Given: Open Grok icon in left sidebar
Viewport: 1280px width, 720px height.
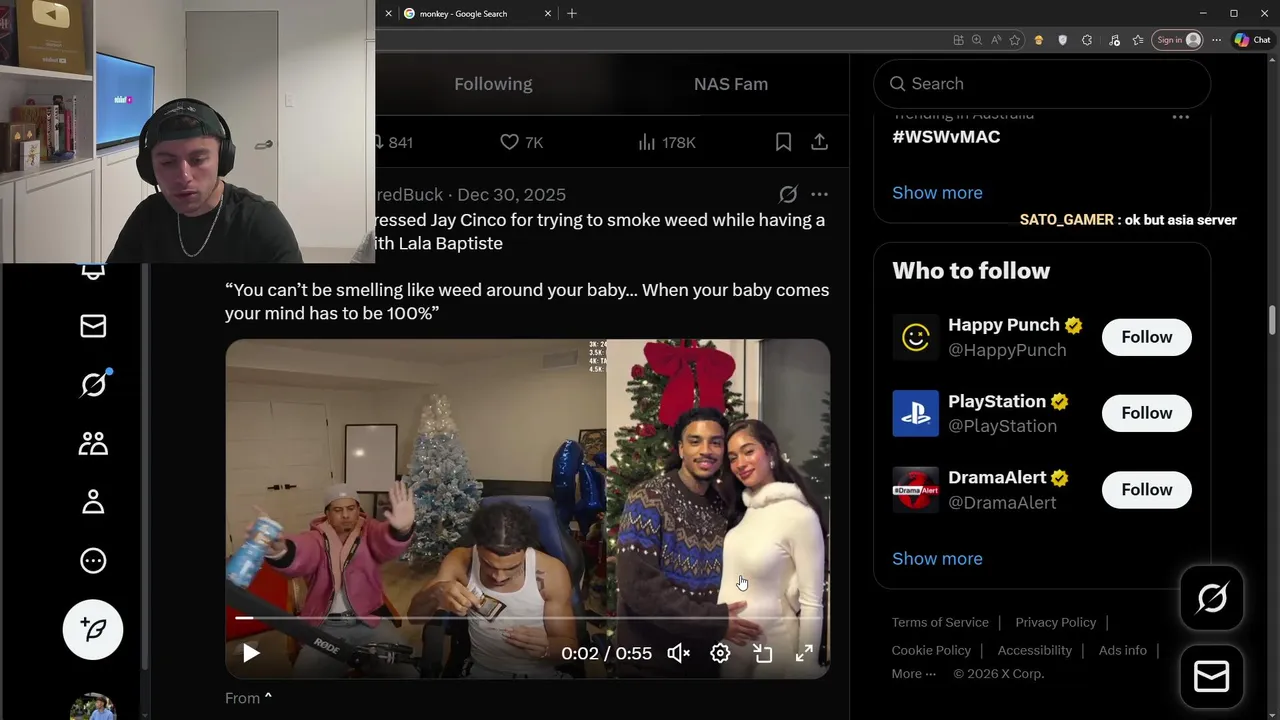Looking at the screenshot, I should (x=93, y=384).
